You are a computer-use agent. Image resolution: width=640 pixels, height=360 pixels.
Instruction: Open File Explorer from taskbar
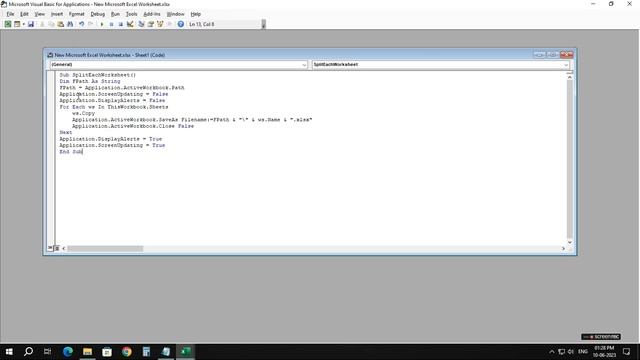tap(87, 351)
